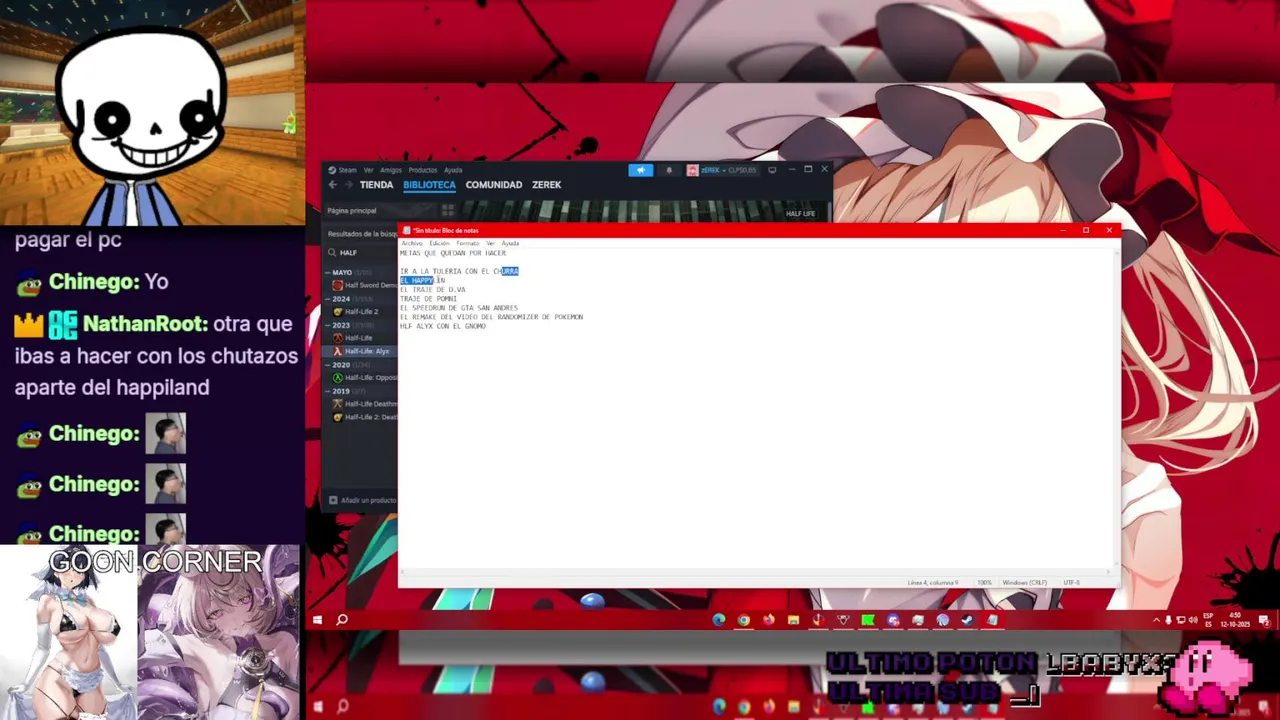Click the grid collections view icon in Steam
1280x720 pixels.
pyautogui.click(x=448, y=211)
